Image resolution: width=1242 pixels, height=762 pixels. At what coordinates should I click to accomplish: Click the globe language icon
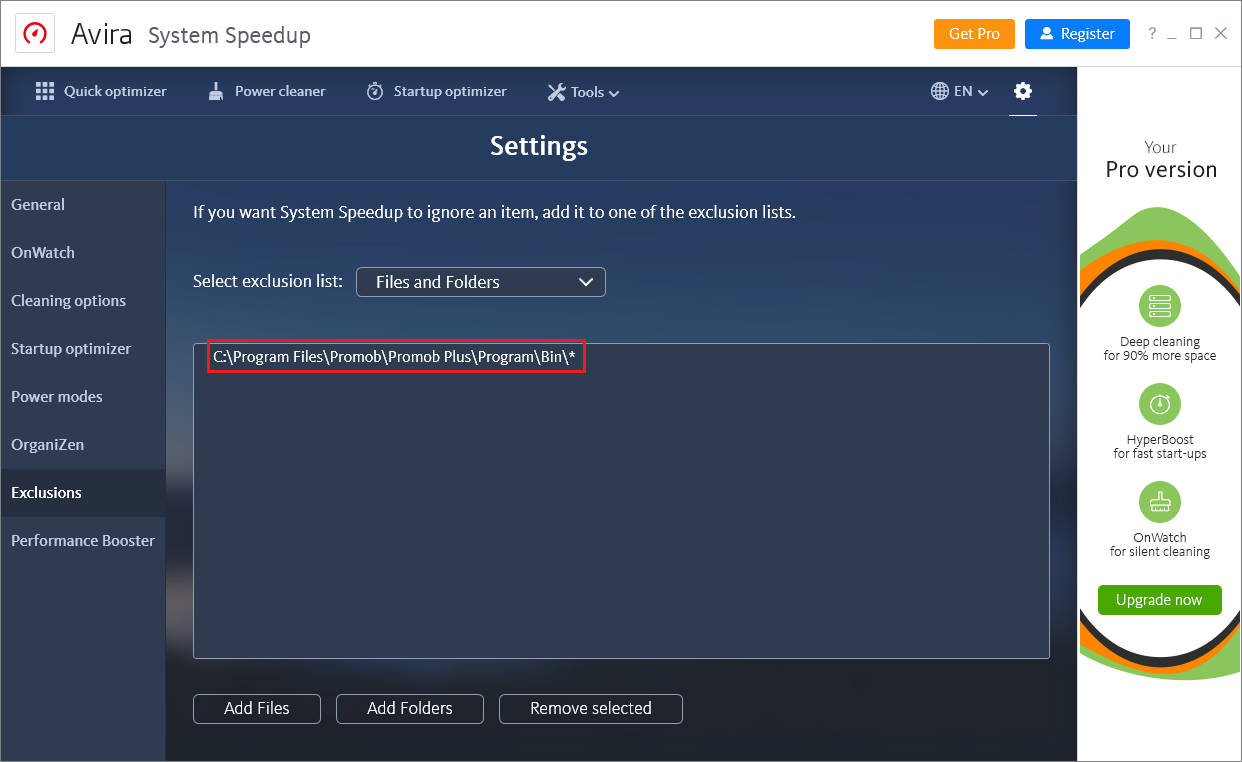(940, 91)
